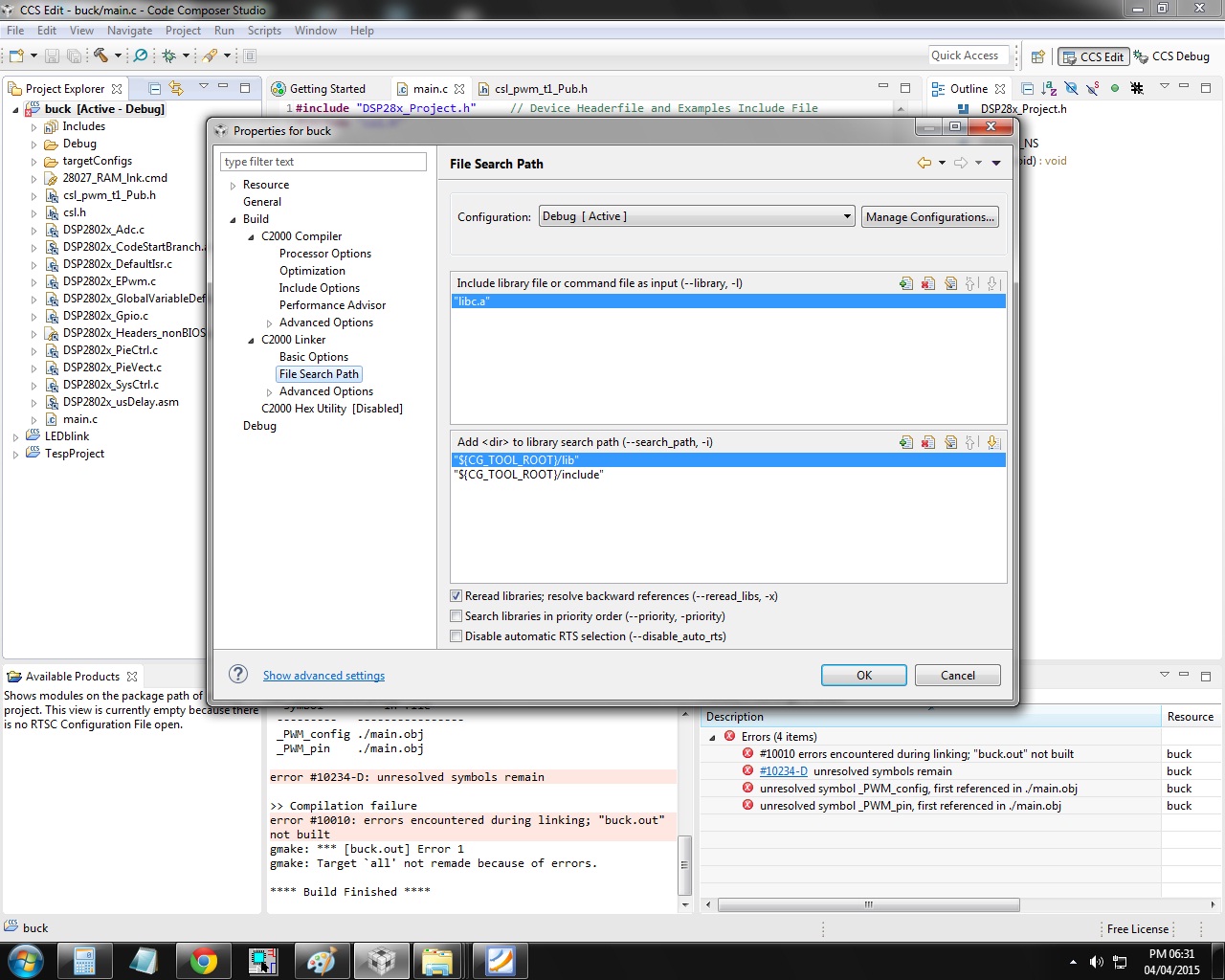Screen dimensions: 1225x980
Task: Open the Configuration dropdown showing Debug [Active]
Action: pyautogui.click(x=697, y=216)
